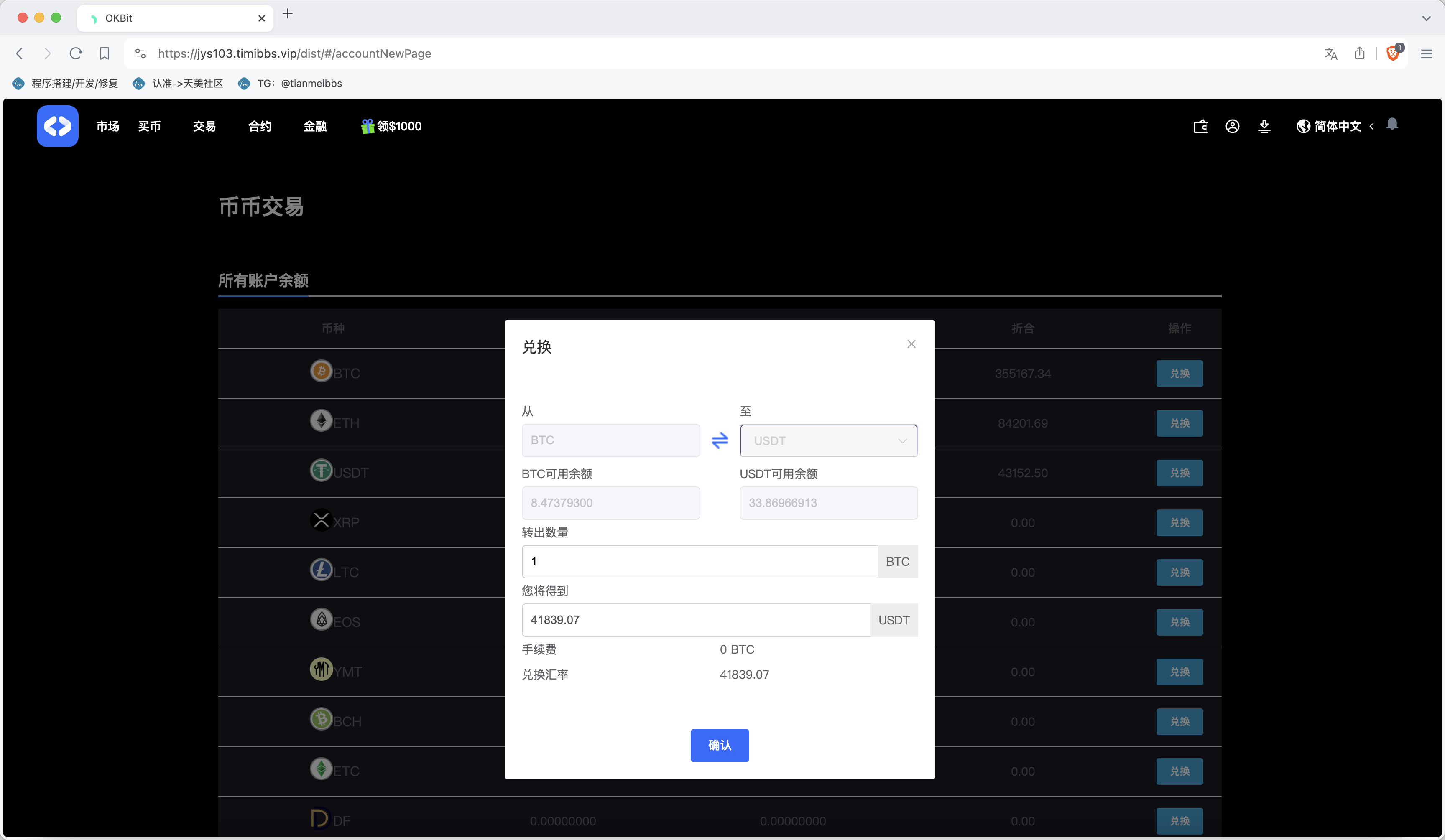Open the 合约 menu
The width and height of the screenshot is (1445, 840).
(x=260, y=126)
